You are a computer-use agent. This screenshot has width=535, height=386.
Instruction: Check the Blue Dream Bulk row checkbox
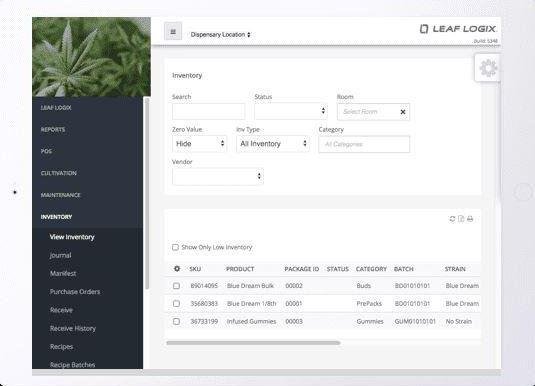tap(176, 286)
